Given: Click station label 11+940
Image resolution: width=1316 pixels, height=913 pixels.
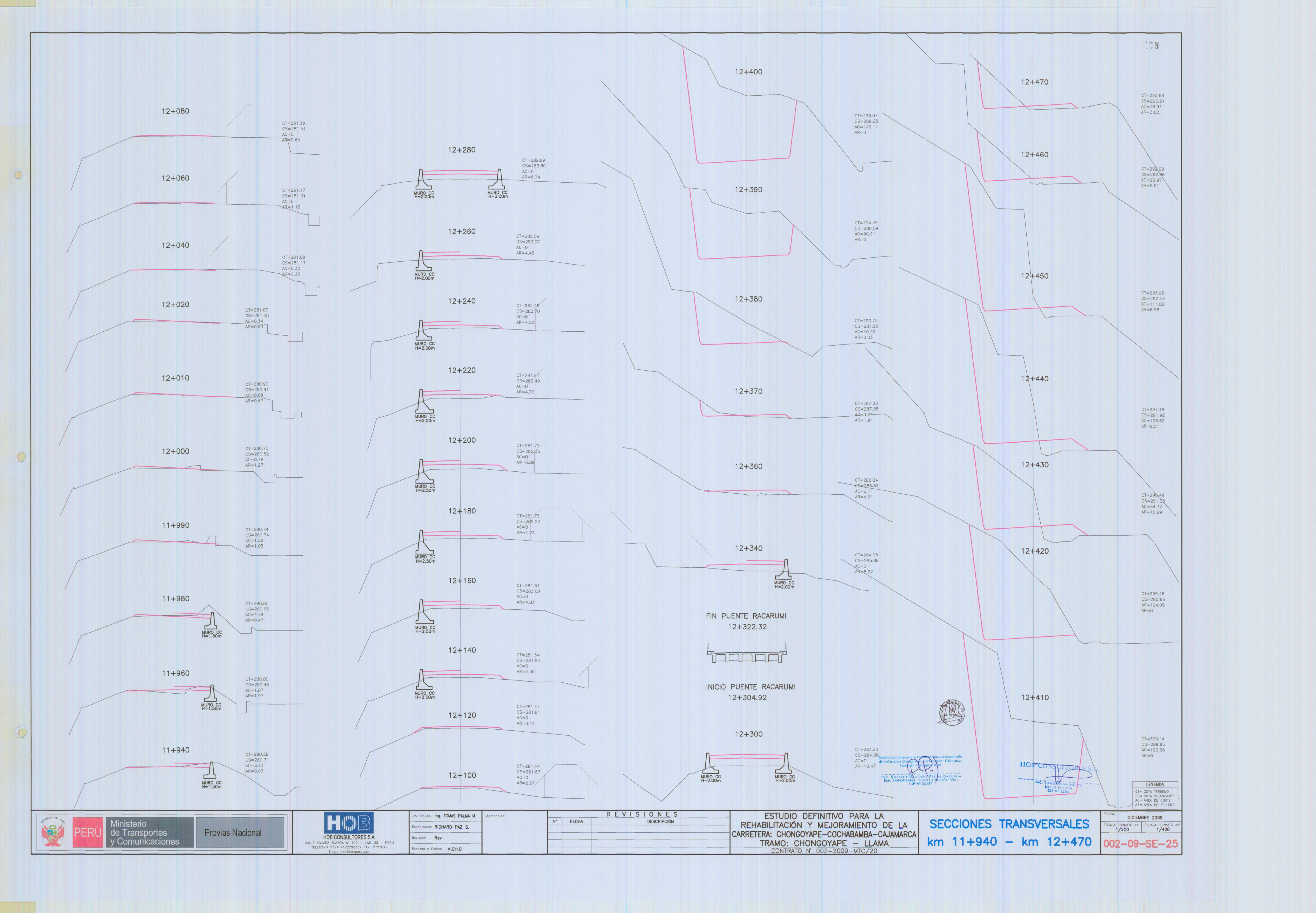Looking at the screenshot, I should pos(175,750).
